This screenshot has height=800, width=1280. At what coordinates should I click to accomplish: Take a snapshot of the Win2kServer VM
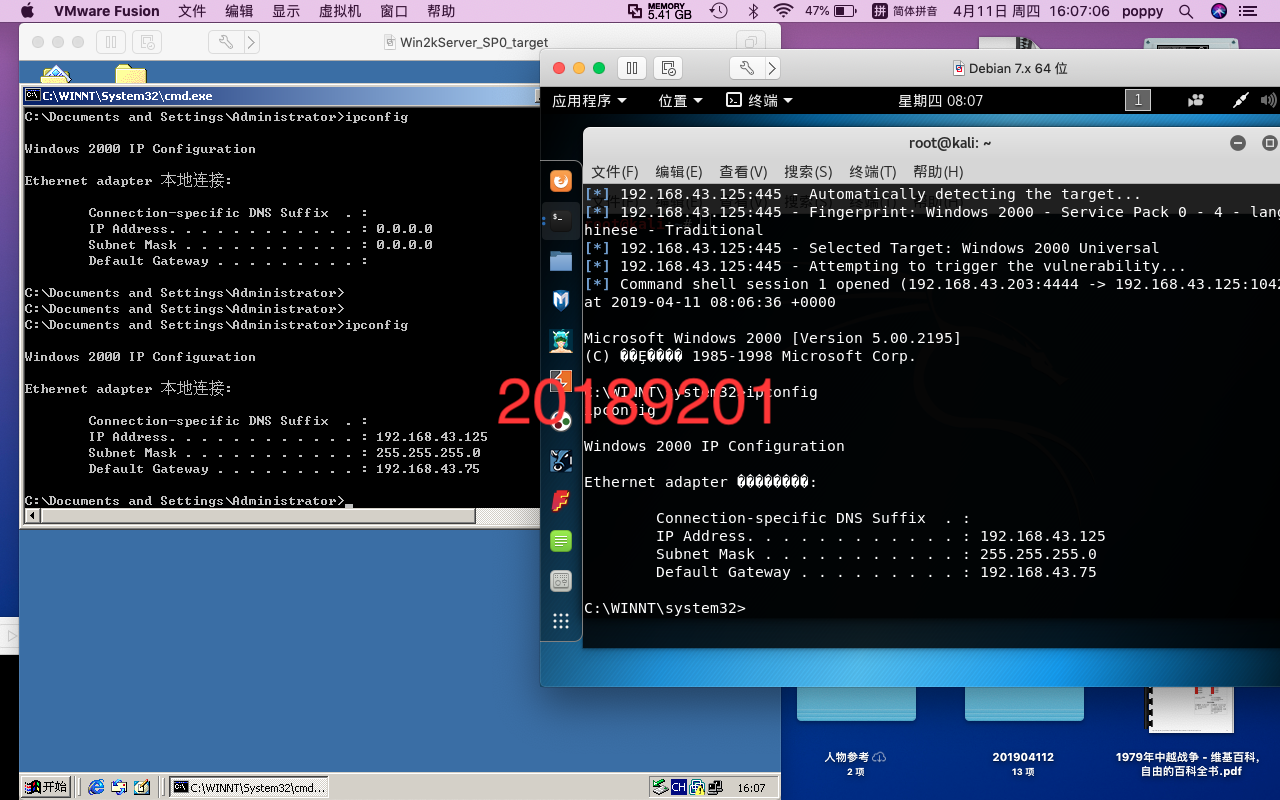click(x=147, y=43)
